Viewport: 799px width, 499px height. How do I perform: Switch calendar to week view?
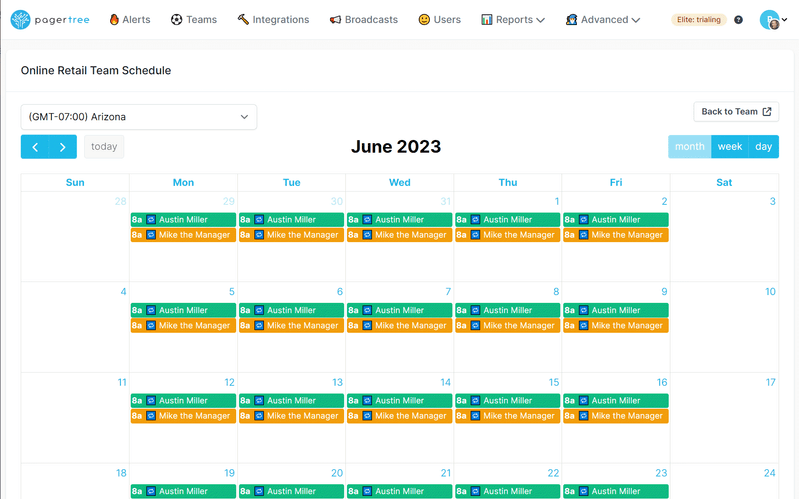[x=730, y=147]
